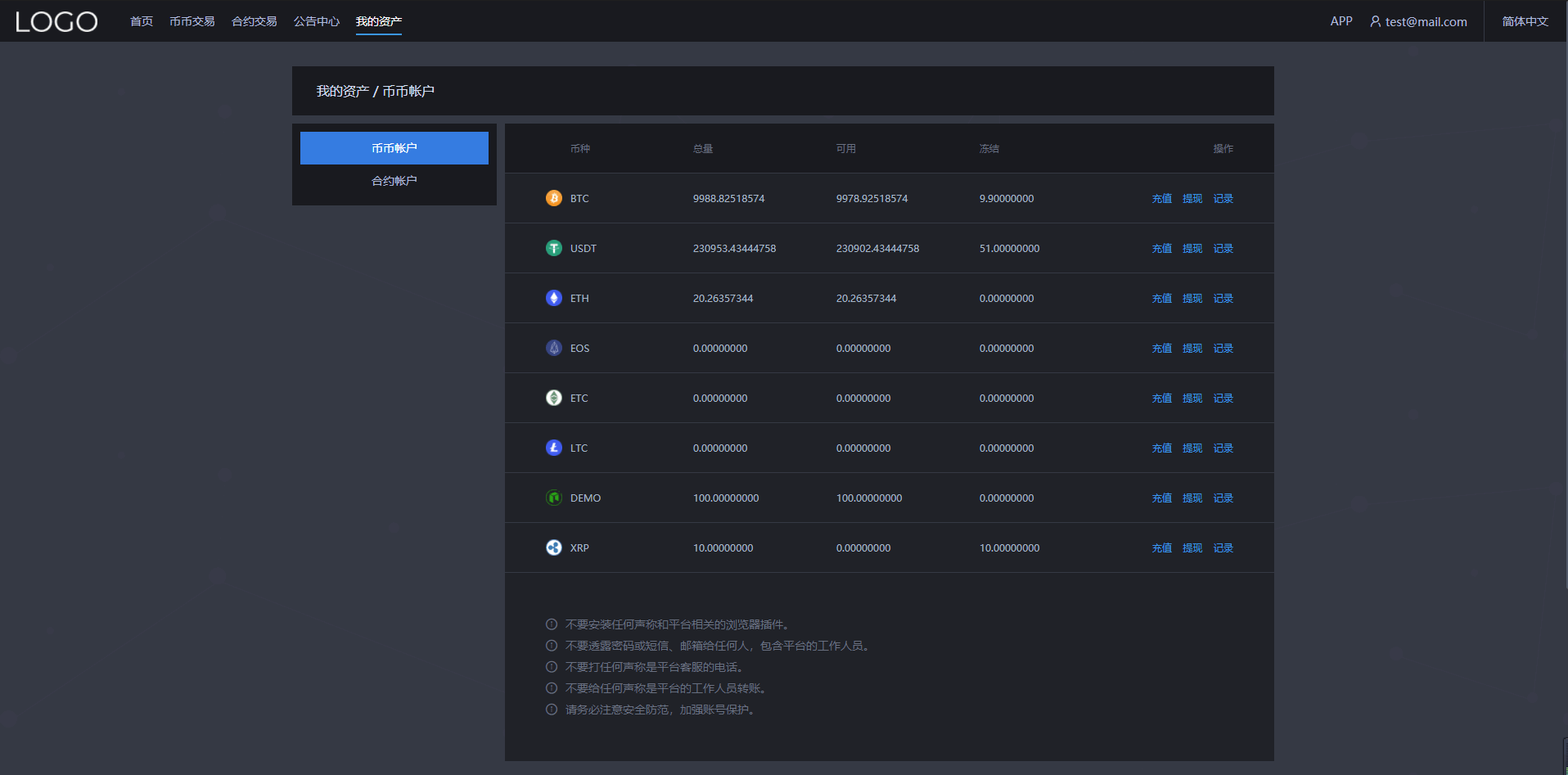This screenshot has width=1568, height=775.
Task: Click the green USDT Tether icon
Action: point(554,248)
